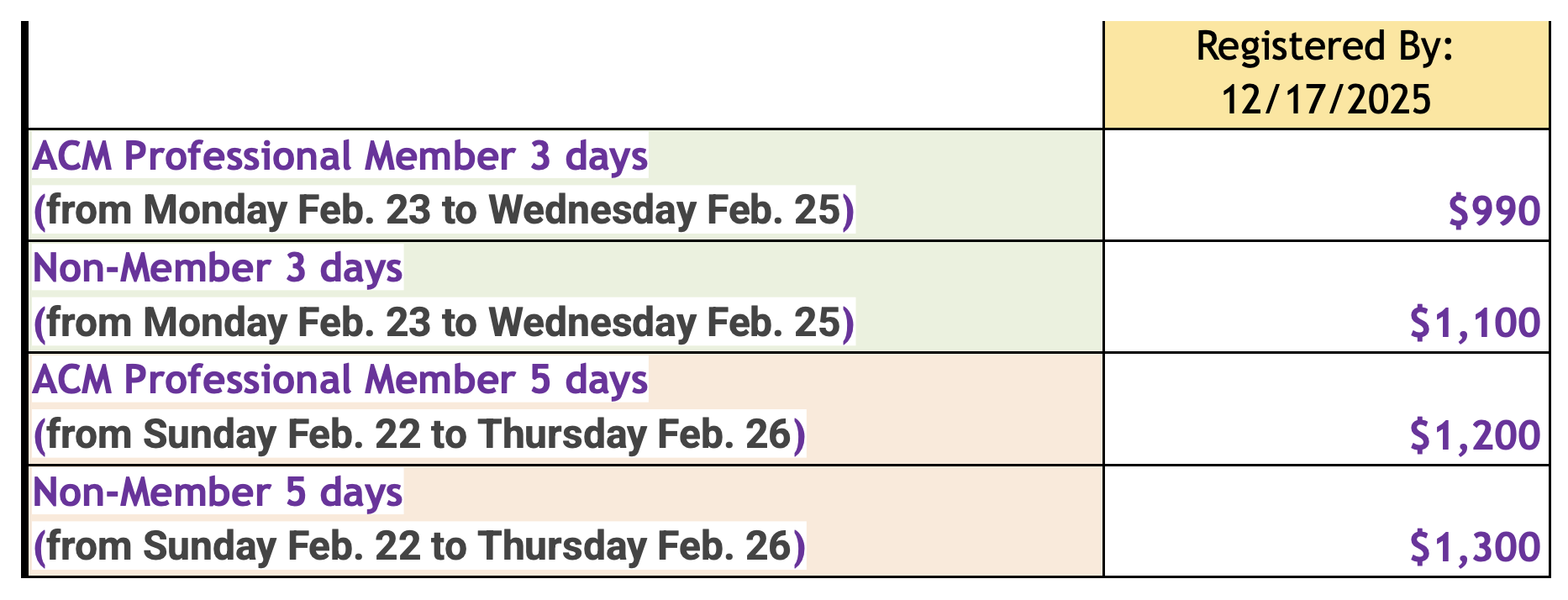This screenshot has width=1568, height=600.
Task: Select the "Non-Member 3 days" label
Action: tap(218, 268)
